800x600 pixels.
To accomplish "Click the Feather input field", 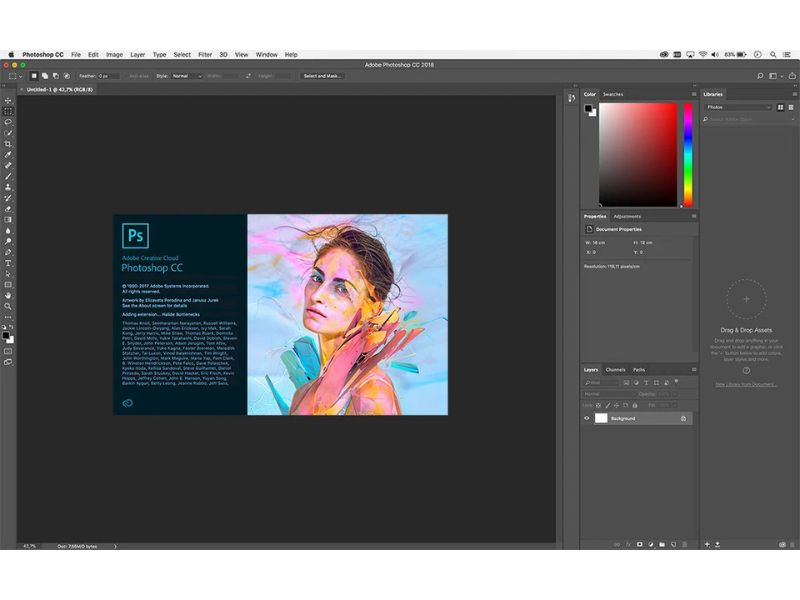I will 108,76.
